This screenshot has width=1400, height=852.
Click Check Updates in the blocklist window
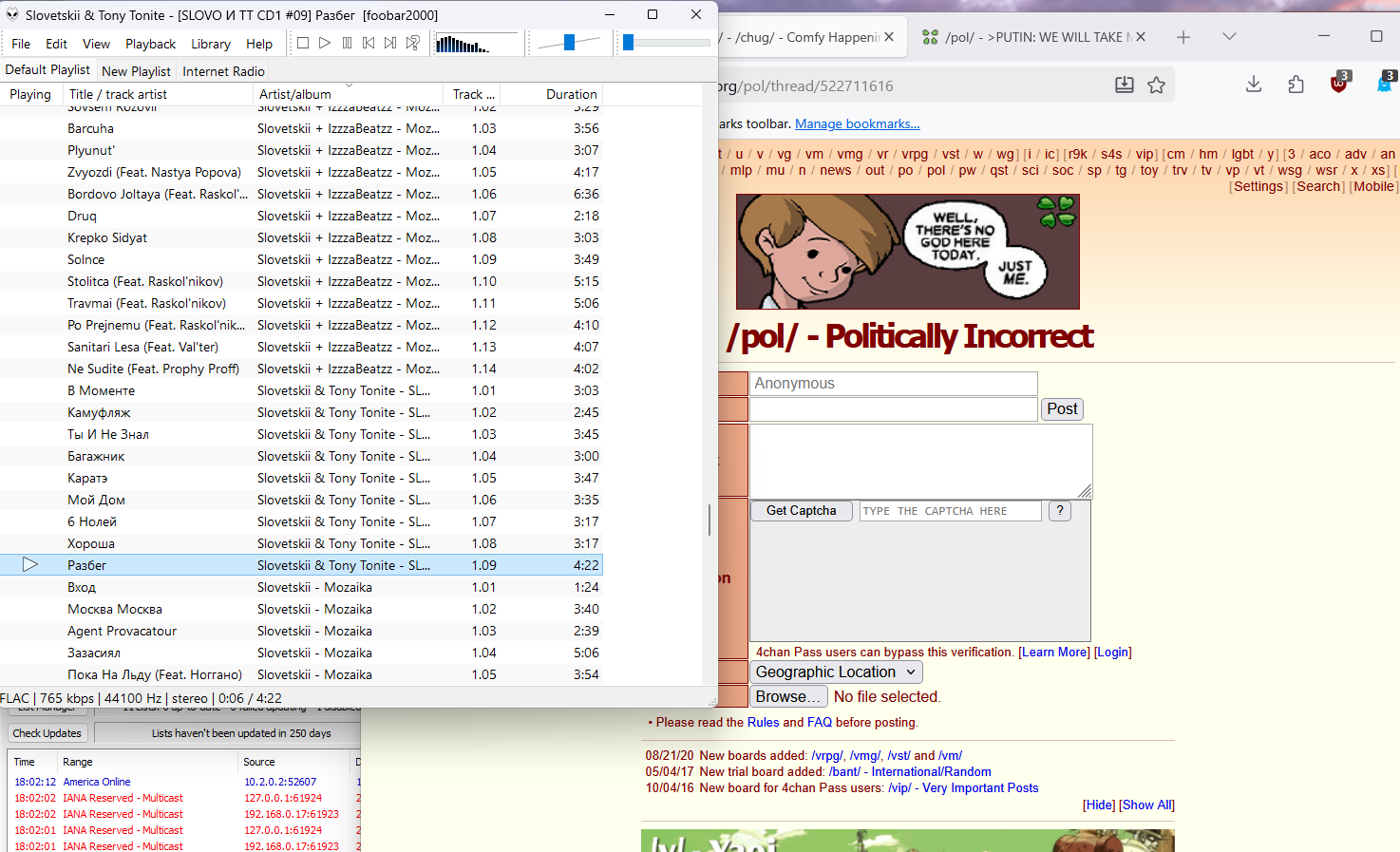coord(47,733)
